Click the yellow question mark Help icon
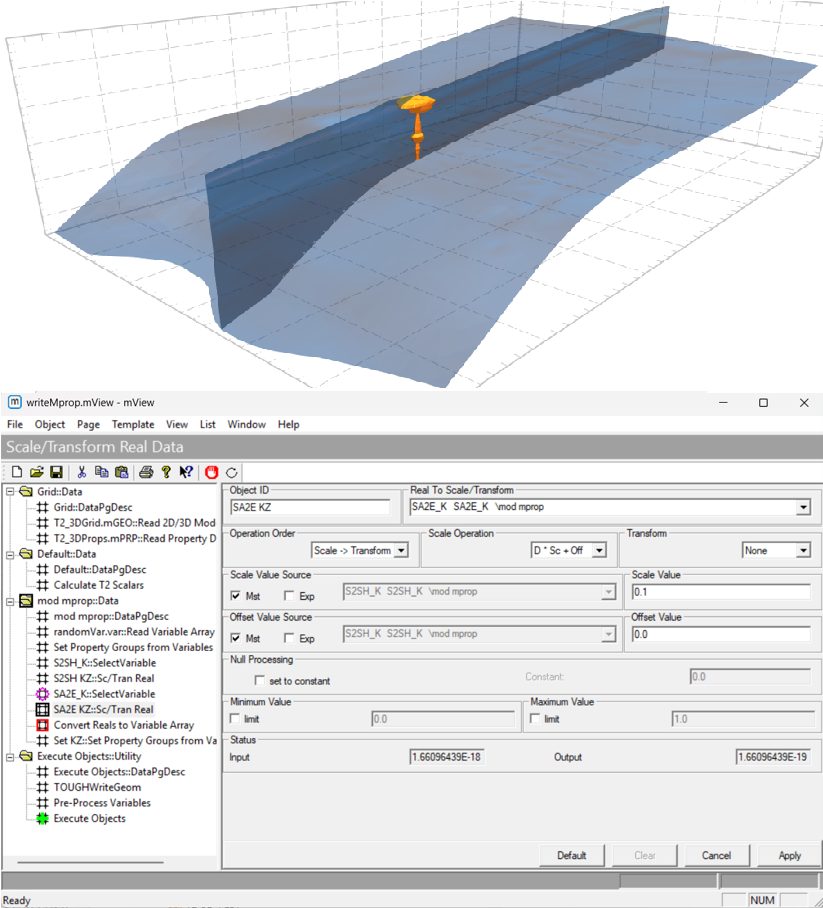The width and height of the screenshot is (823, 908). [x=166, y=472]
